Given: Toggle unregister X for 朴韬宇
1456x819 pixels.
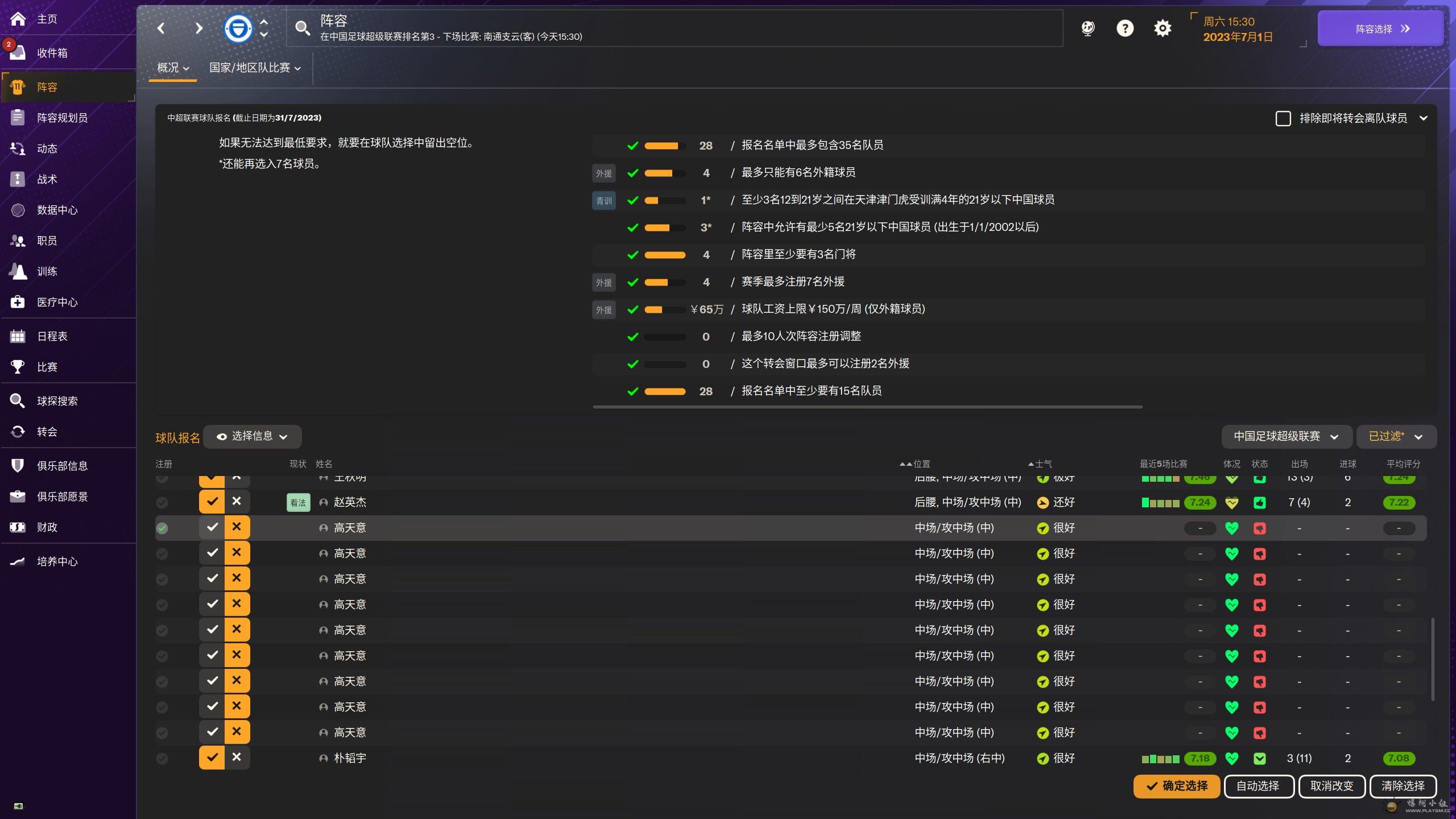Looking at the screenshot, I should coord(237,758).
